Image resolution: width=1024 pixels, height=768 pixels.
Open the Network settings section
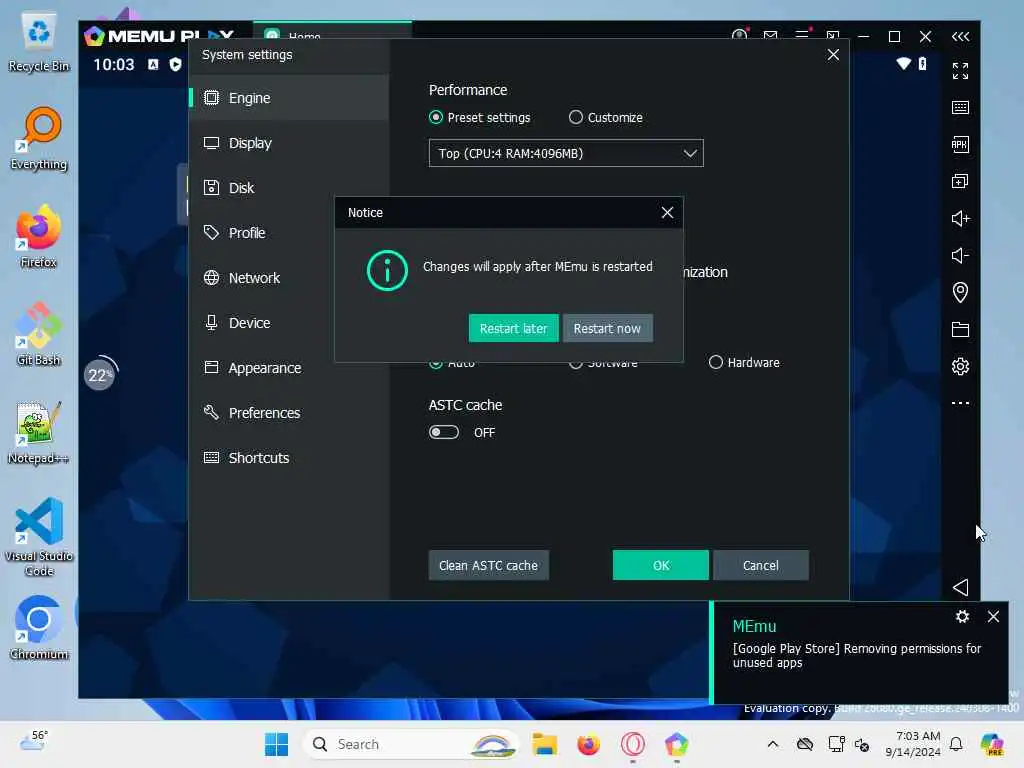[x=289, y=278]
